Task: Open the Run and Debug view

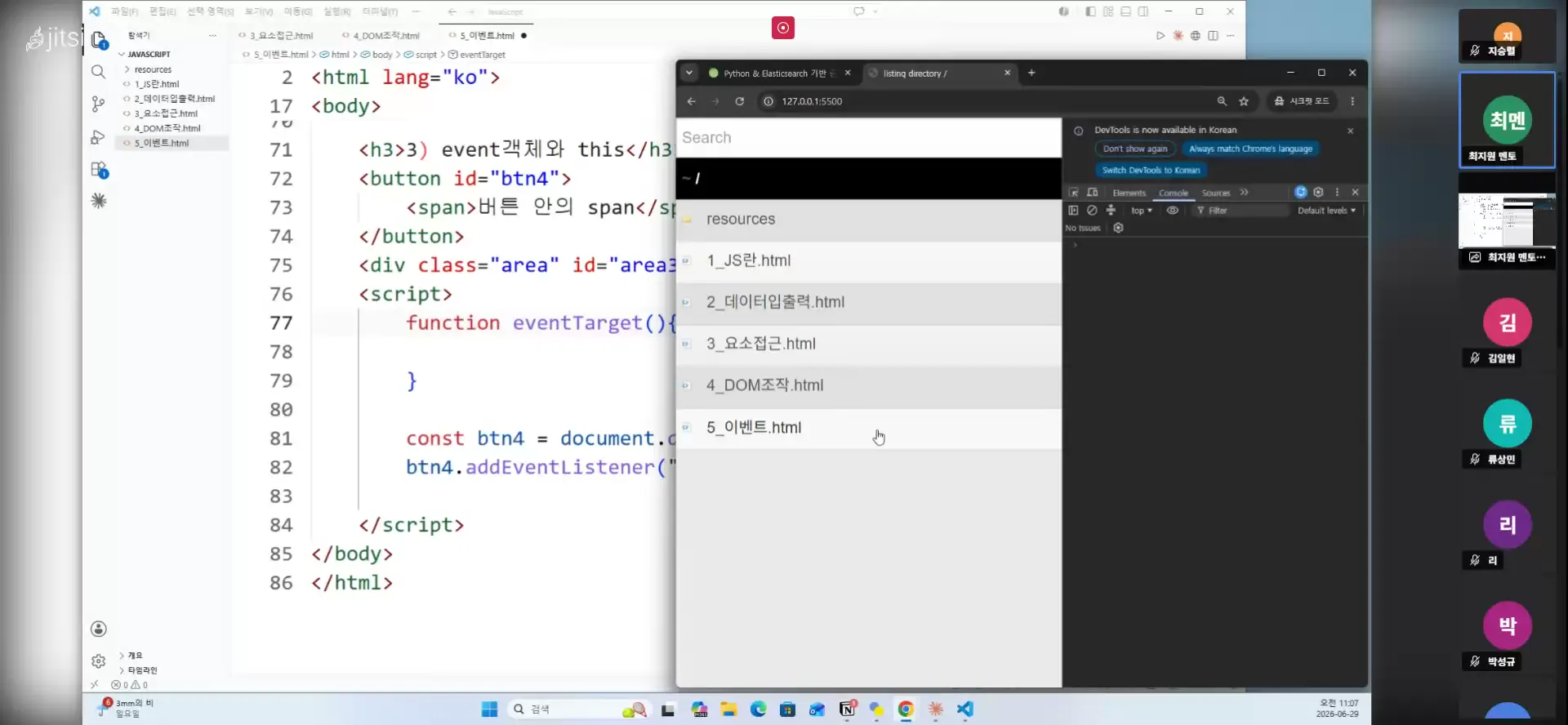Action: [99, 137]
